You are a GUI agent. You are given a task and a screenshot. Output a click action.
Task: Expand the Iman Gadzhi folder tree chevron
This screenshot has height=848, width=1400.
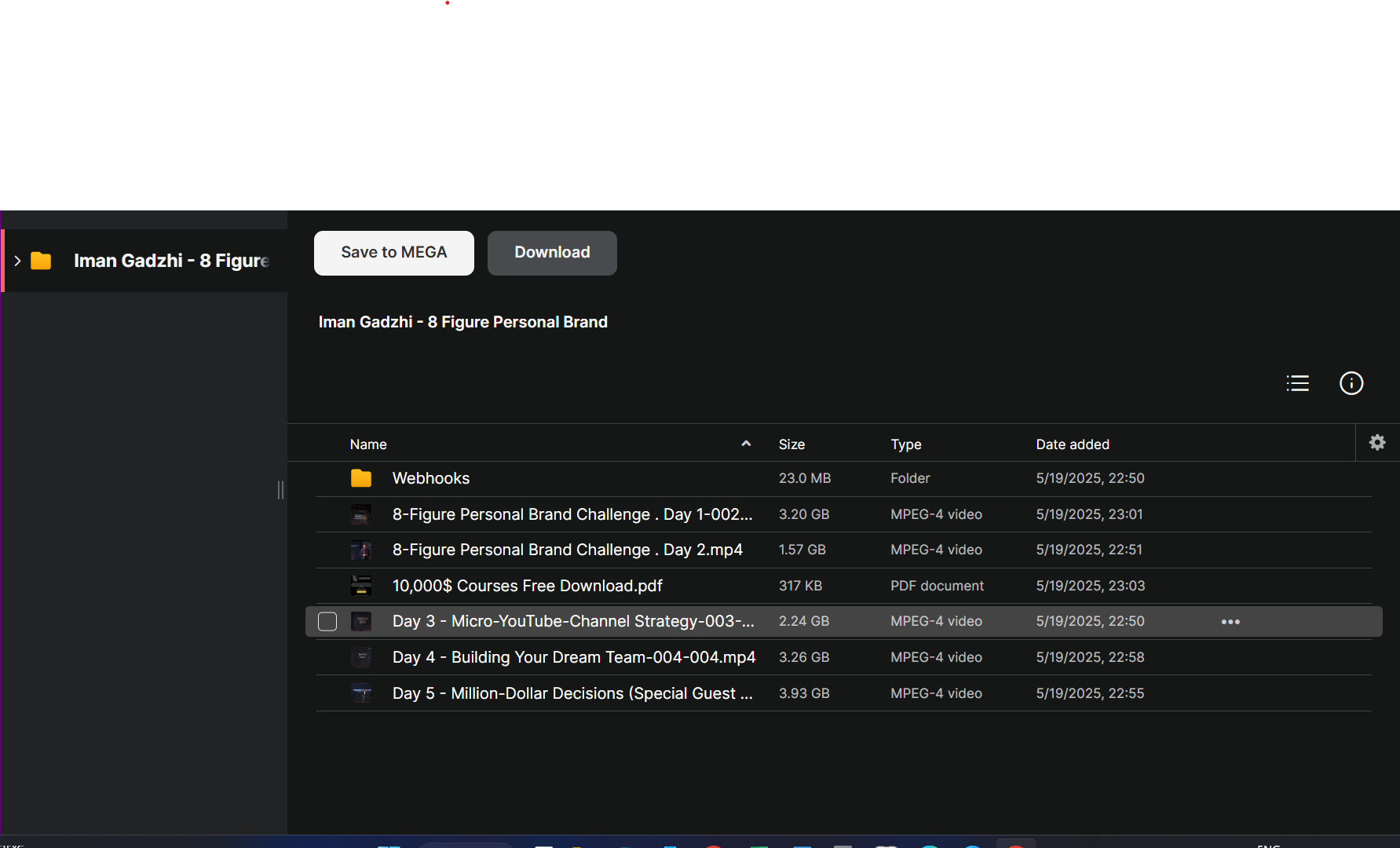tap(17, 261)
